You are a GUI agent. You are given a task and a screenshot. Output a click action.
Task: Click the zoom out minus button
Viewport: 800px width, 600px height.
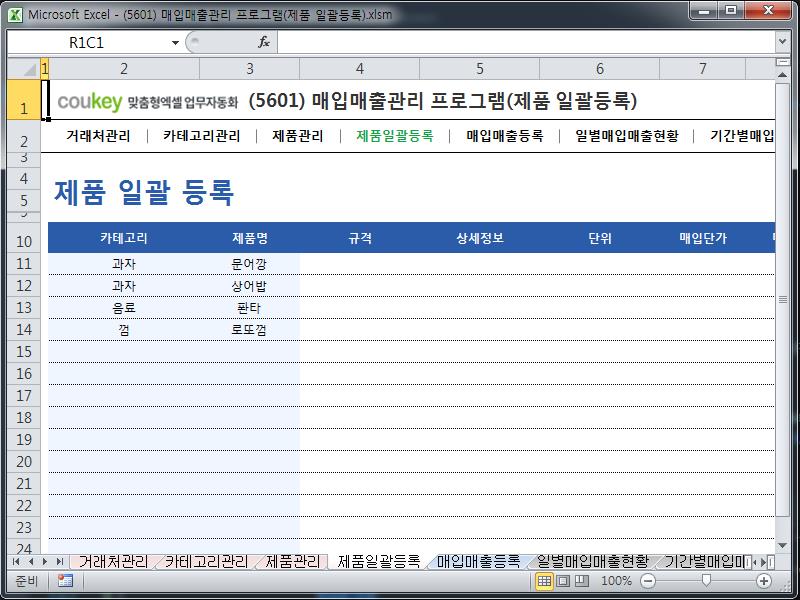point(648,581)
